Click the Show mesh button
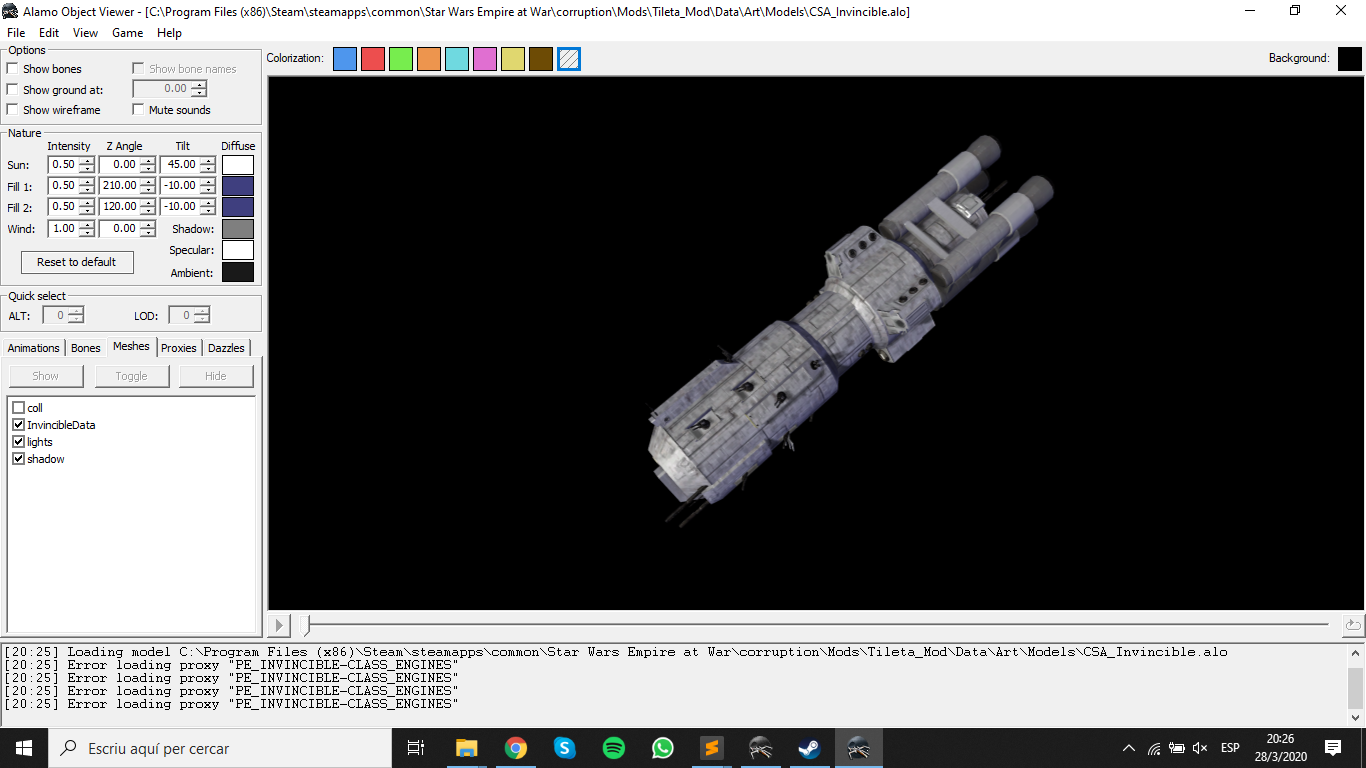Viewport: 1366px width, 768px height. click(46, 376)
